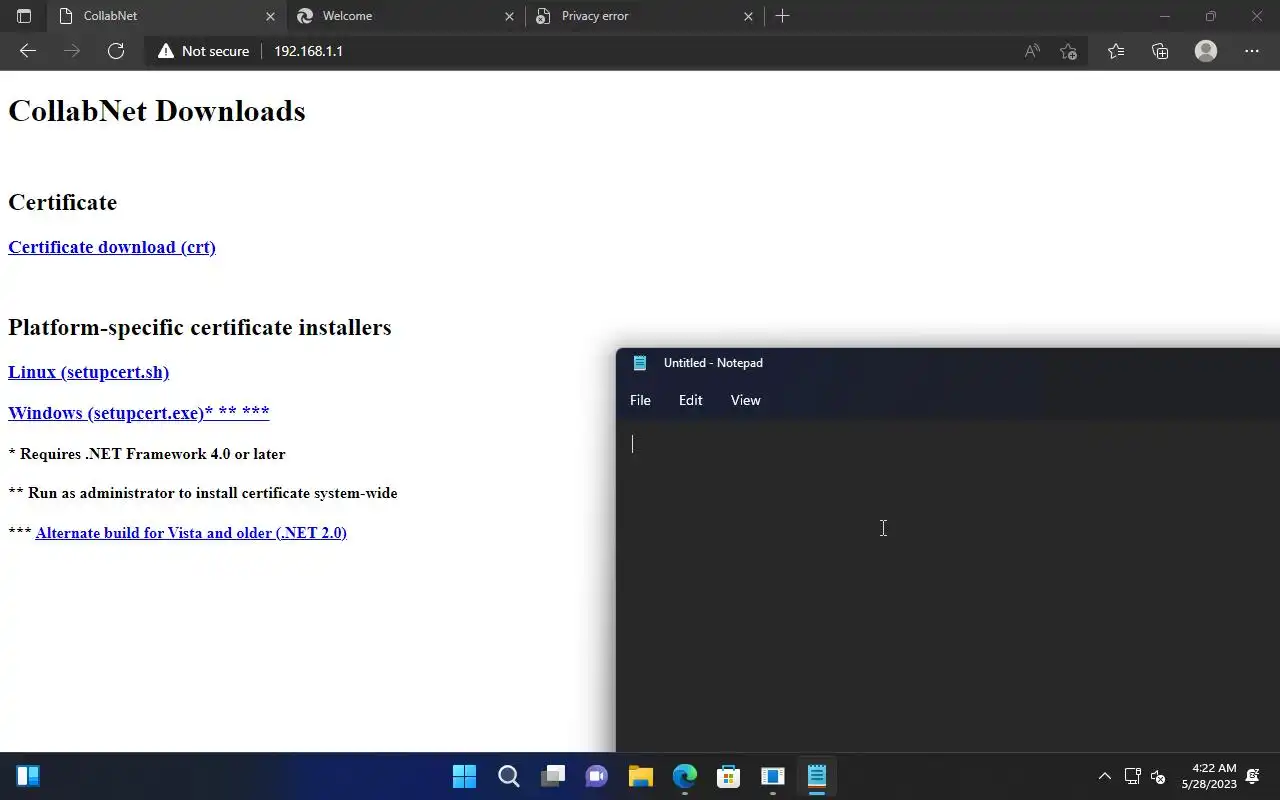1280x800 pixels.
Task: Click the Notepad taskbar icon
Action: [x=816, y=776]
